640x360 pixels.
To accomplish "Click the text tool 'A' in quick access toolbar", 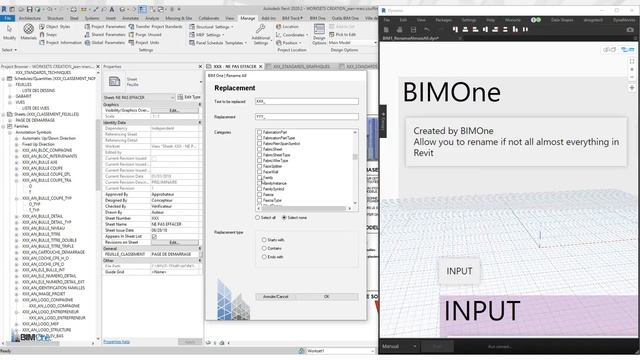I will pyautogui.click(x=112, y=9).
